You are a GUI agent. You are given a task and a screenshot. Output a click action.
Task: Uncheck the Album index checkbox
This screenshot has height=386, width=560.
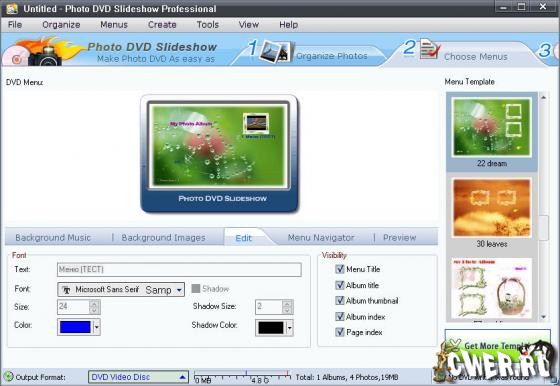(x=340, y=316)
